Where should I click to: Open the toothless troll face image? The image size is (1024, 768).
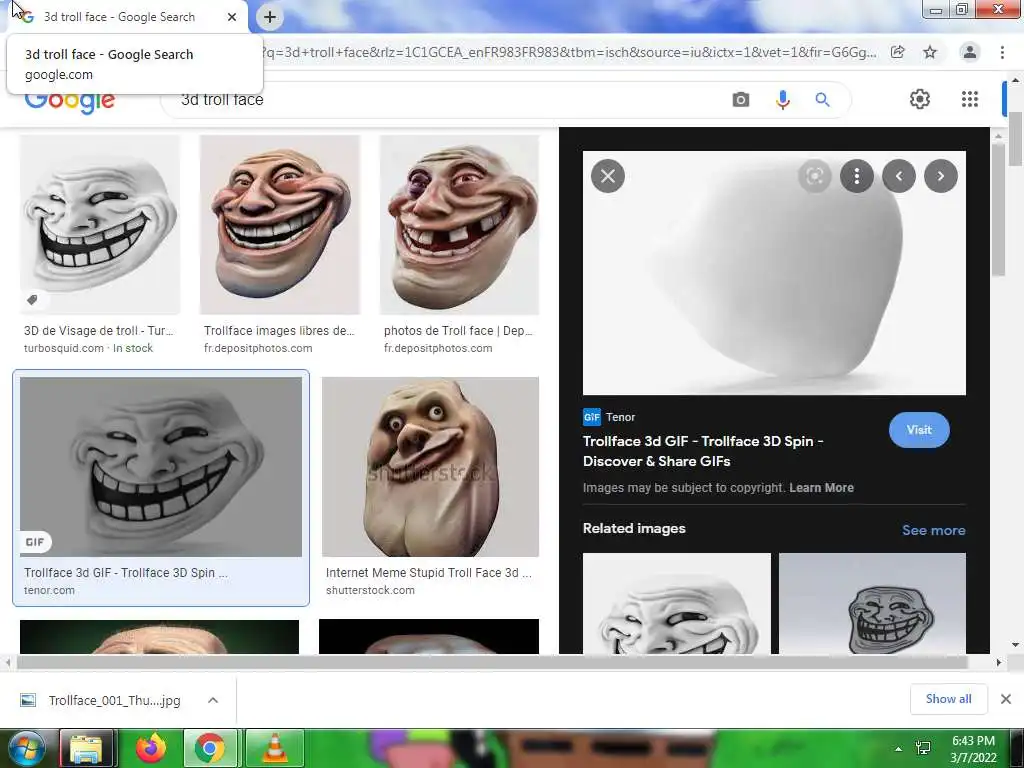tap(460, 225)
